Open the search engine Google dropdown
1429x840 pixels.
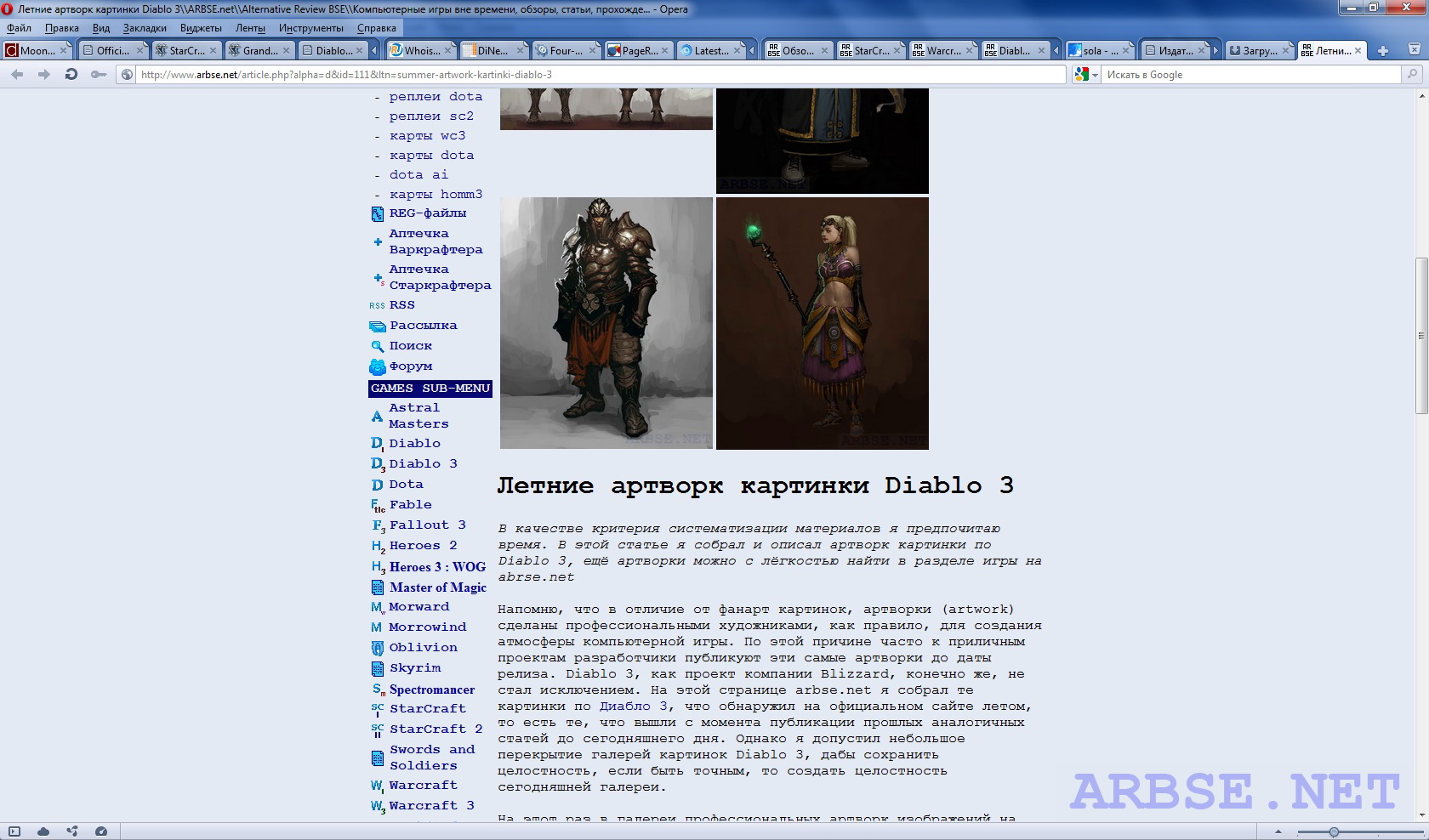pyautogui.click(x=1086, y=75)
